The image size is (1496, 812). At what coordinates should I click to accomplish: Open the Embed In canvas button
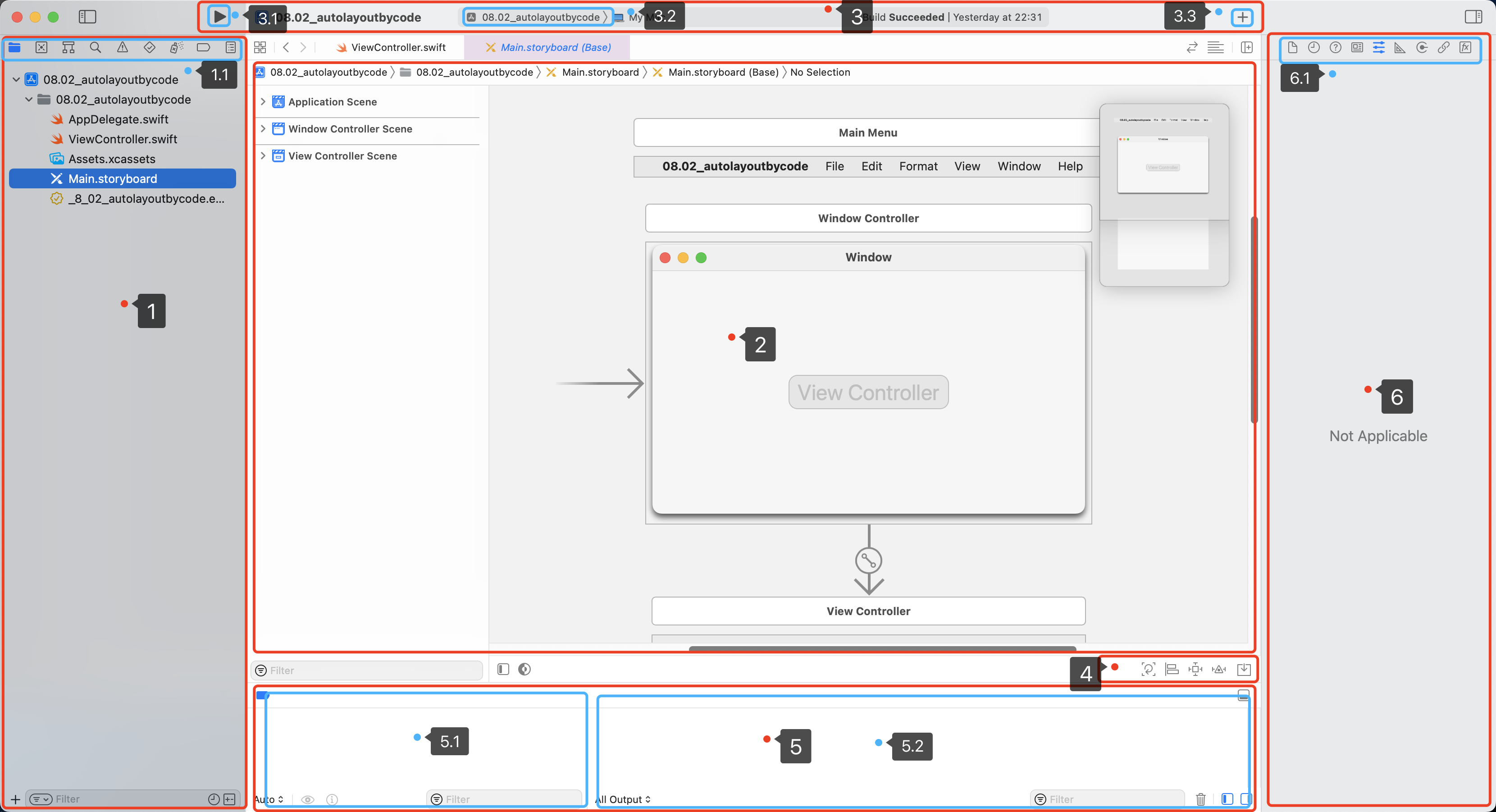click(1244, 669)
